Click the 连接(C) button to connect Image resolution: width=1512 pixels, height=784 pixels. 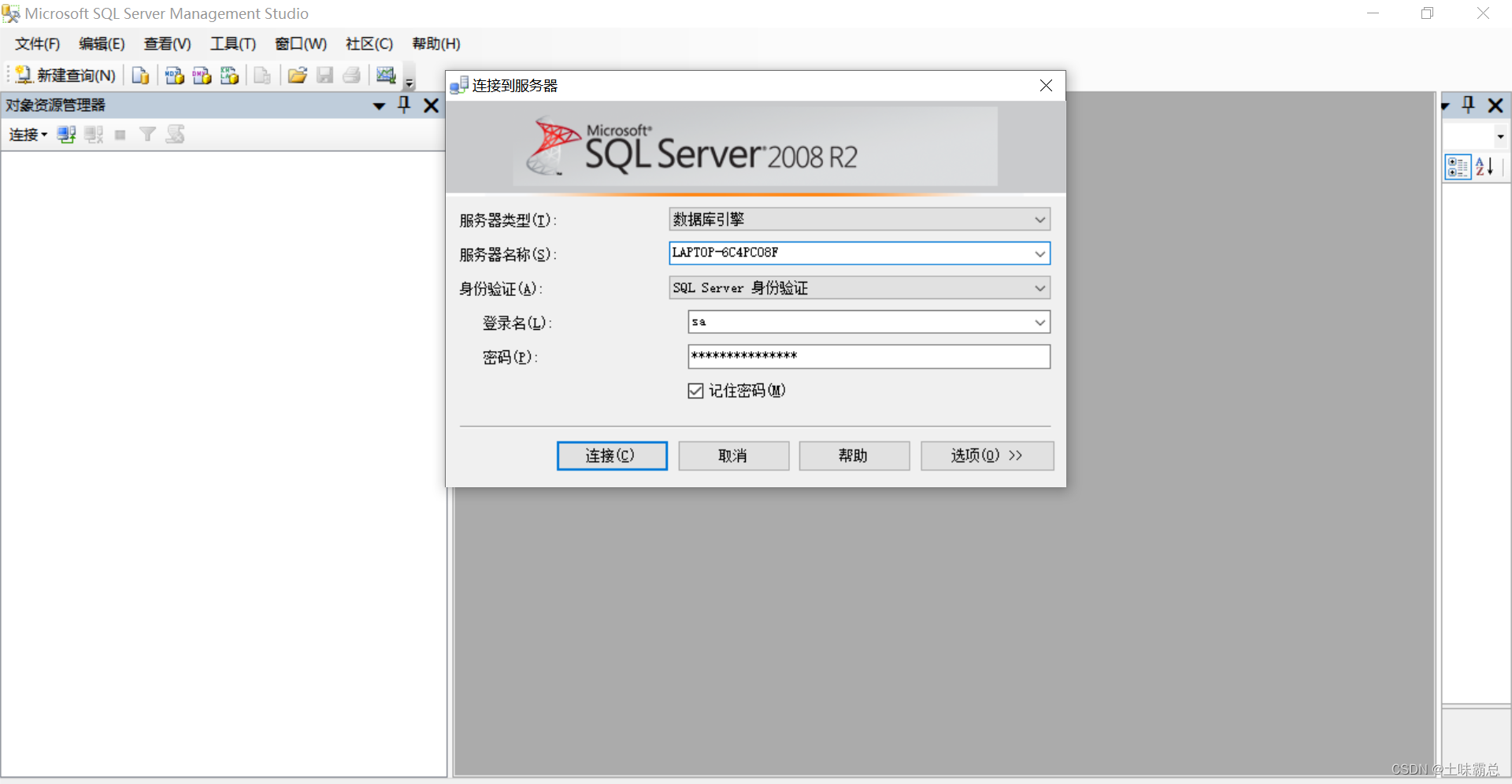point(612,455)
